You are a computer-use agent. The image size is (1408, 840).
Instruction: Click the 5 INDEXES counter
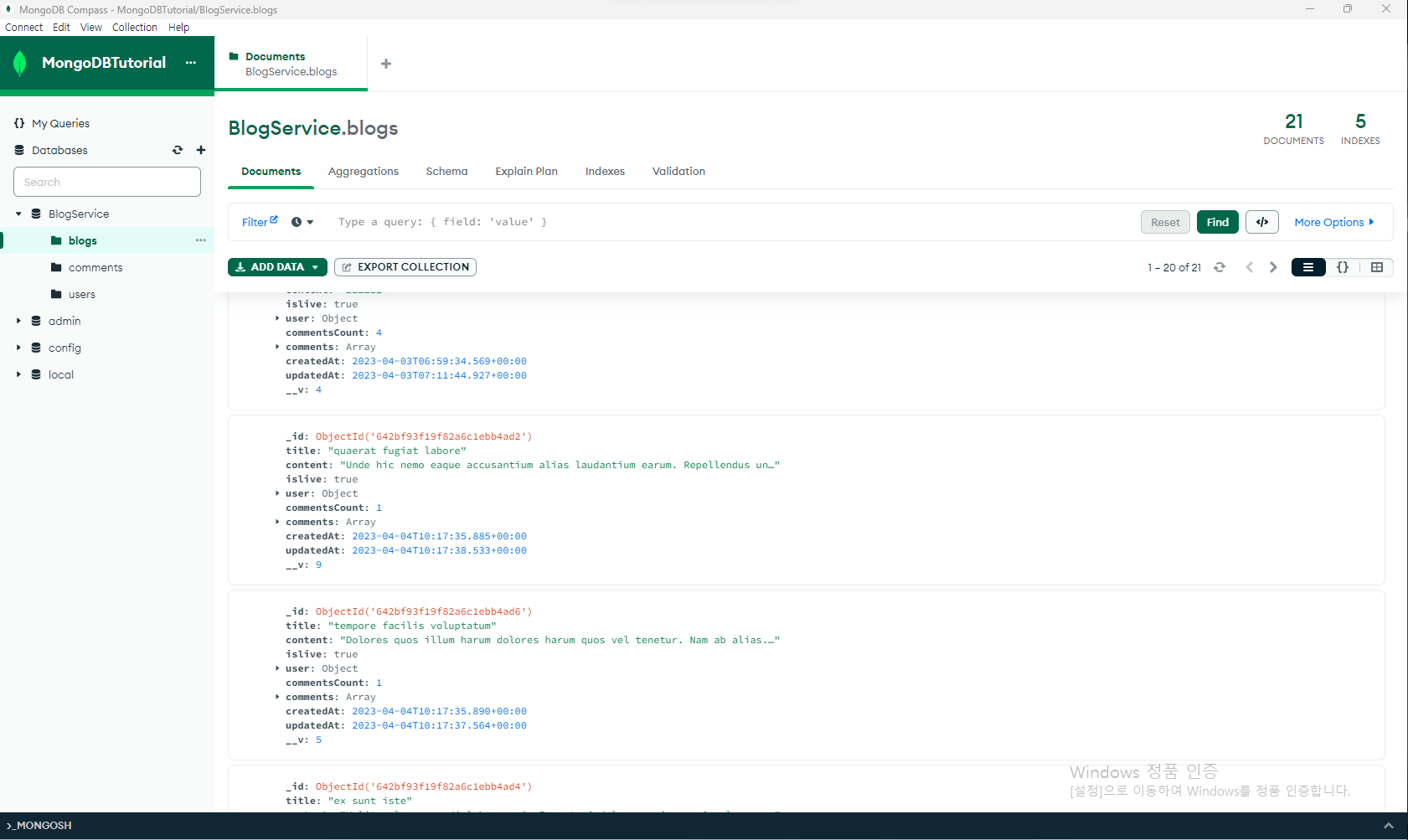[x=1360, y=129]
